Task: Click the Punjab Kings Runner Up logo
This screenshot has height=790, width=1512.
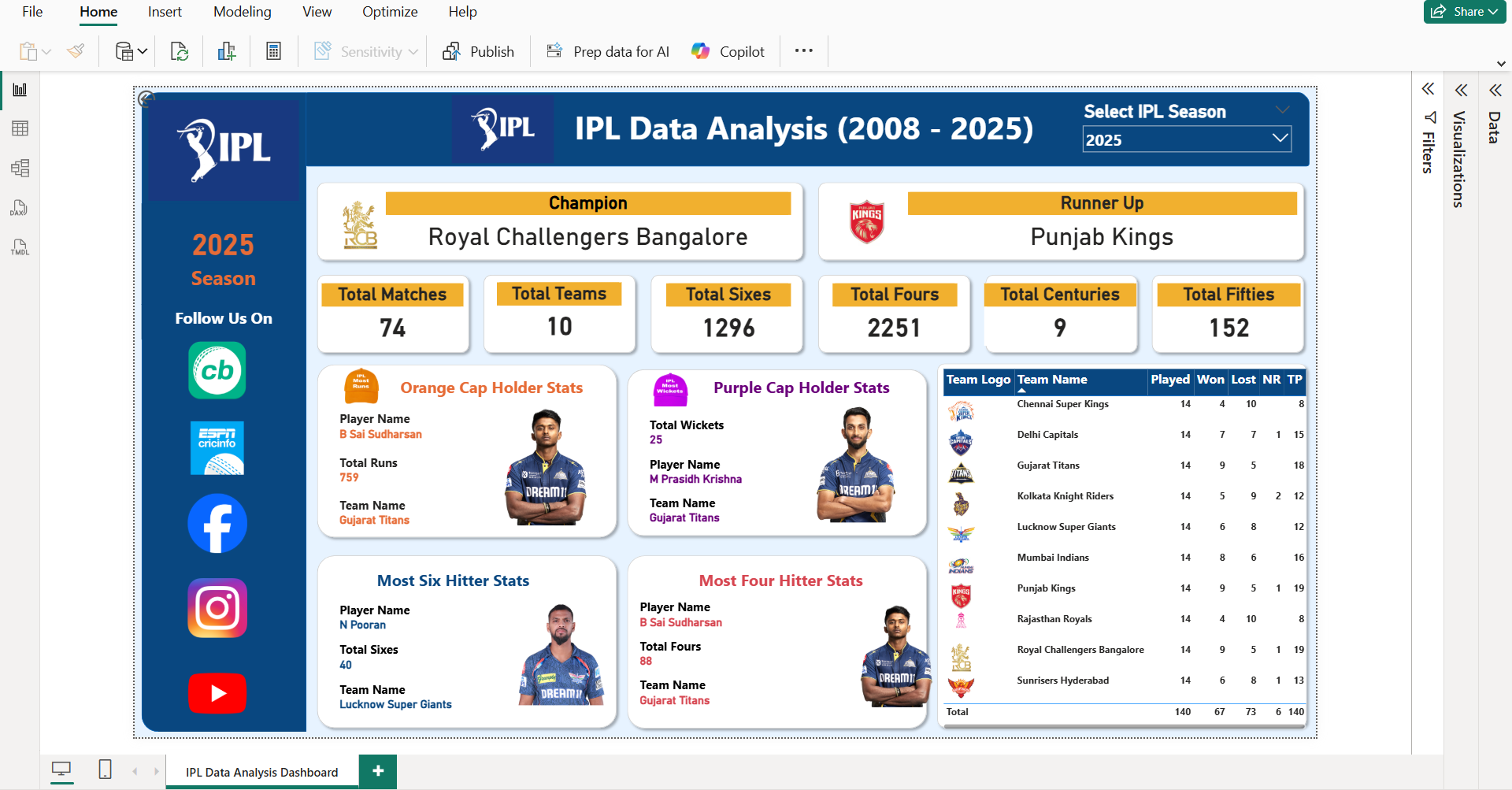Action: [x=866, y=222]
